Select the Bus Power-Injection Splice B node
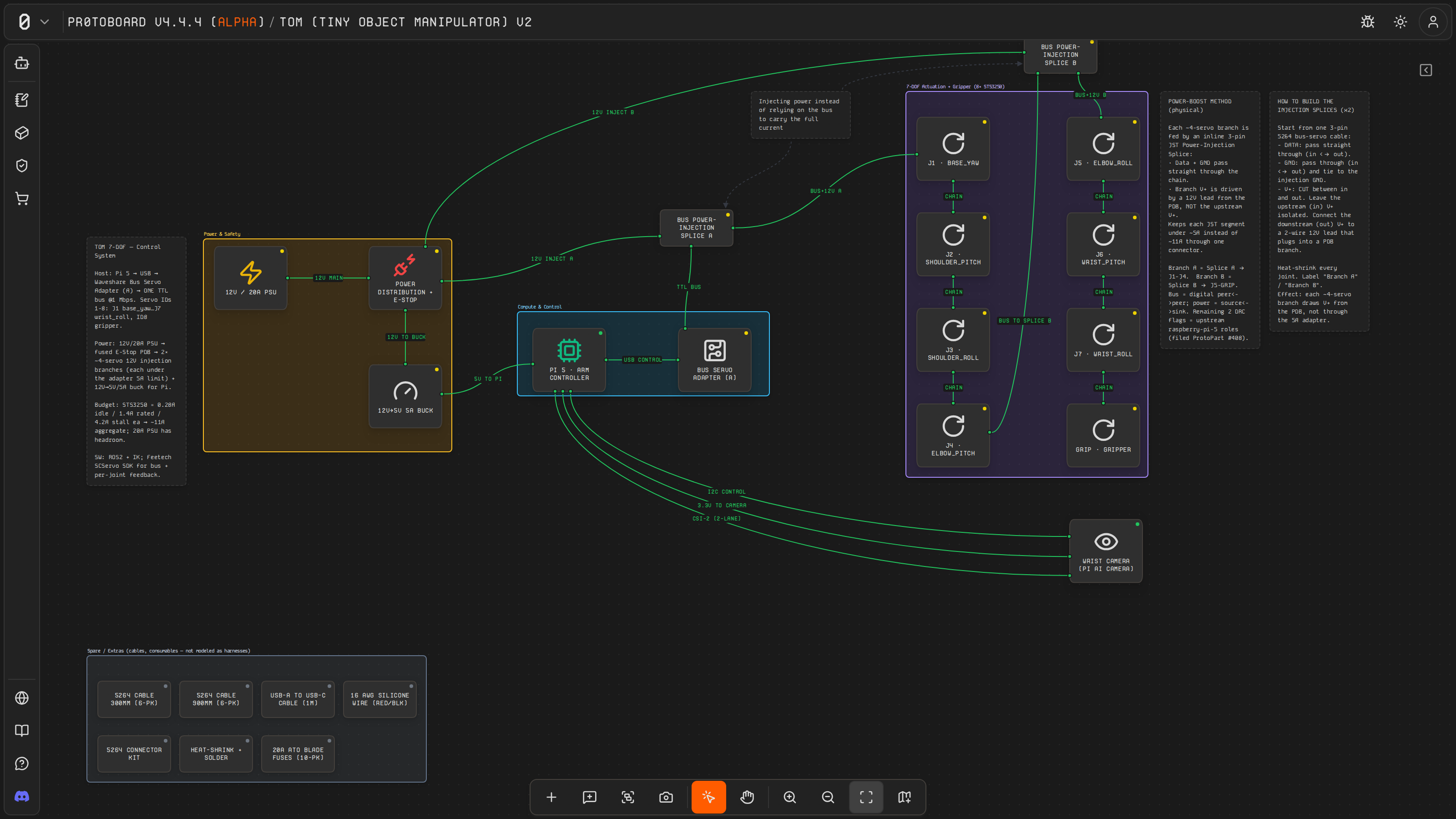The width and height of the screenshot is (1456, 819). click(1060, 56)
